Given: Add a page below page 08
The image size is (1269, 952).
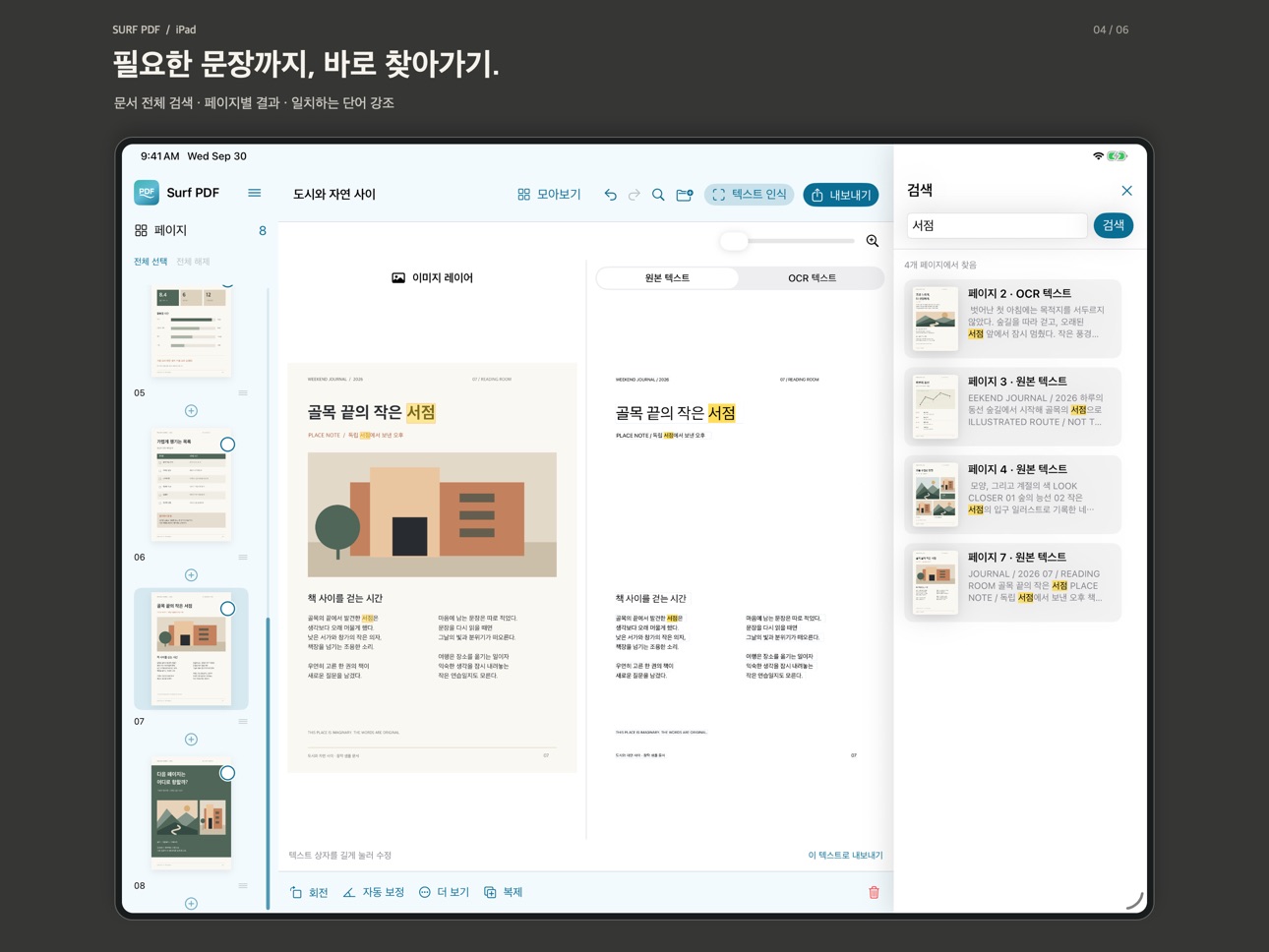Looking at the screenshot, I should (x=191, y=904).
